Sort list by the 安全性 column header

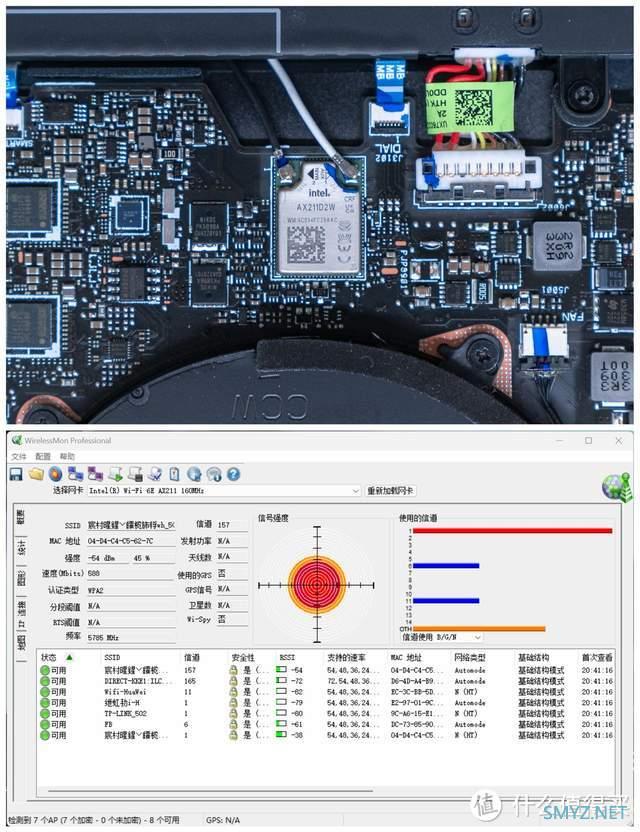tap(252, 657)
